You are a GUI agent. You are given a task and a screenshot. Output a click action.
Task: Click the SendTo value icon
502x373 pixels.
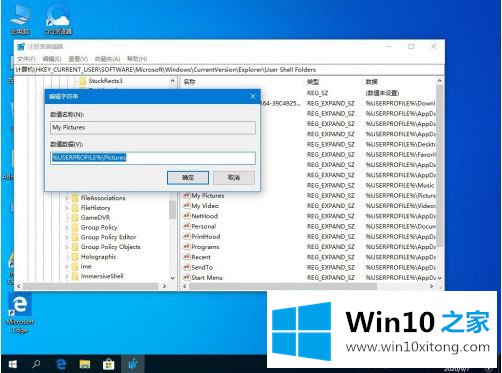[187, 267]
